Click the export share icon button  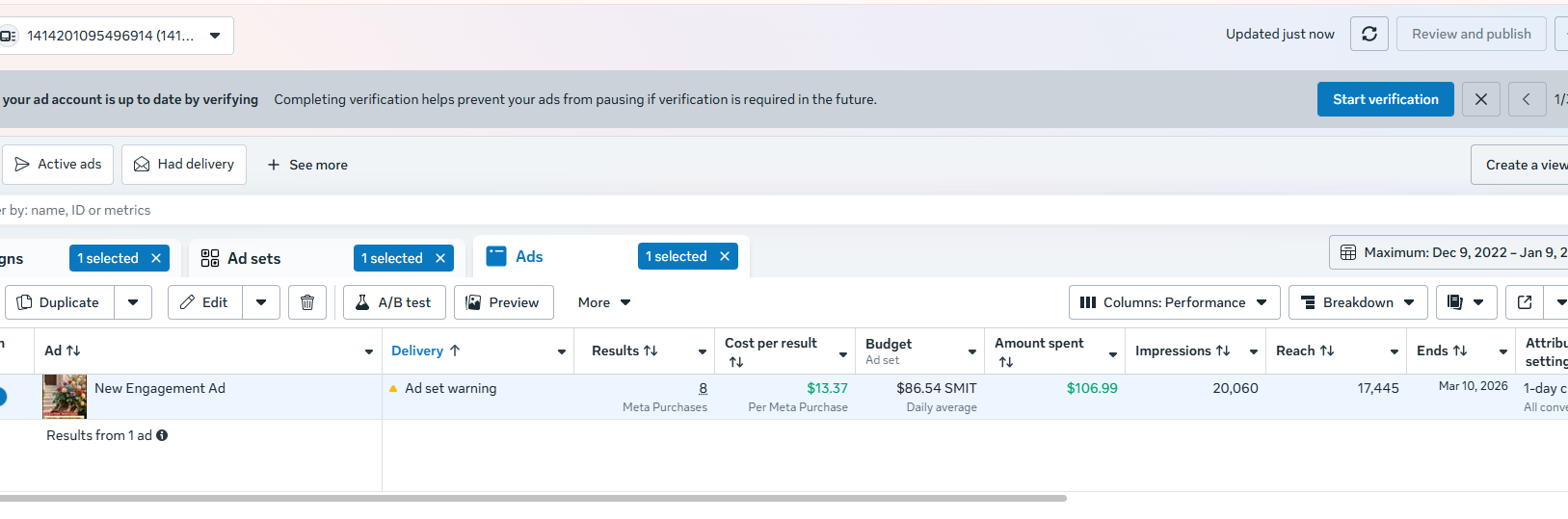[1524, 302]
